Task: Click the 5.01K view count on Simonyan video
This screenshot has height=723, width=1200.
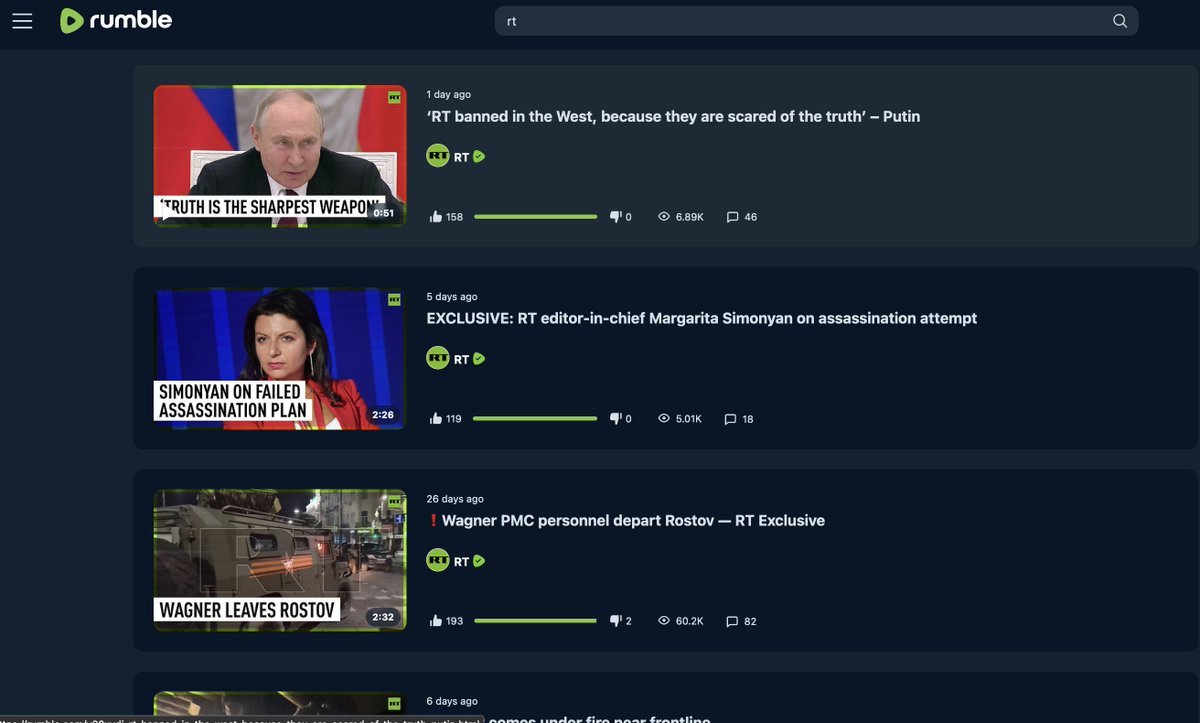Action: point(680,419)
